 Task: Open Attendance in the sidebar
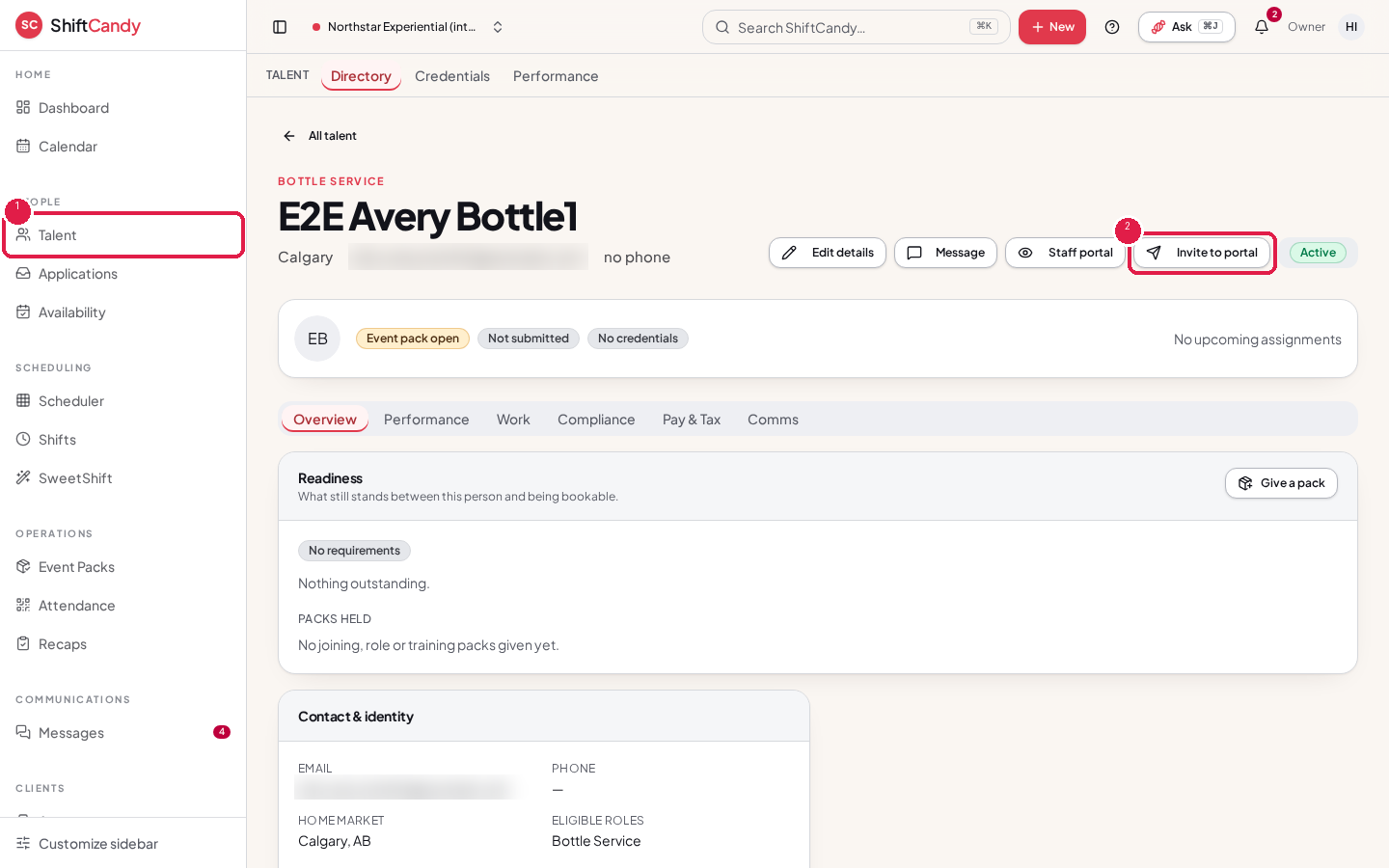(x=123, y=606)
